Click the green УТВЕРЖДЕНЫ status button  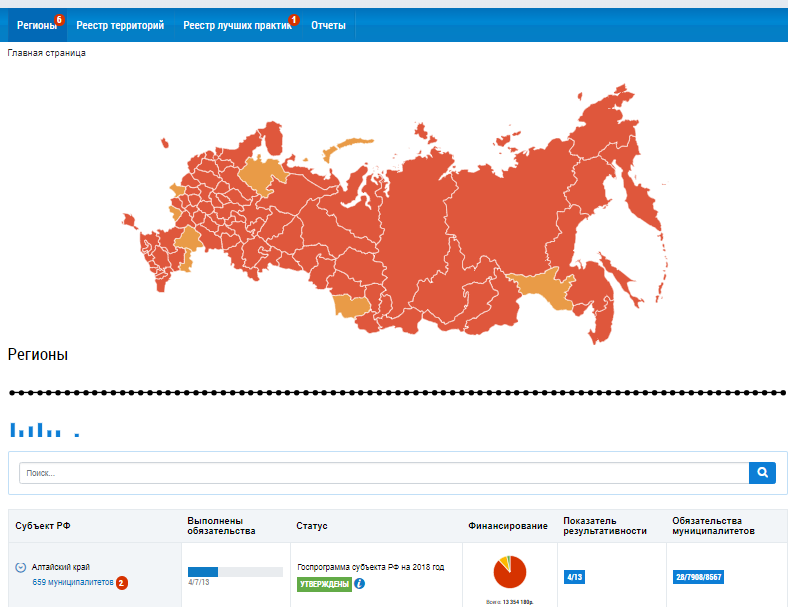click(x=324, y=584)
